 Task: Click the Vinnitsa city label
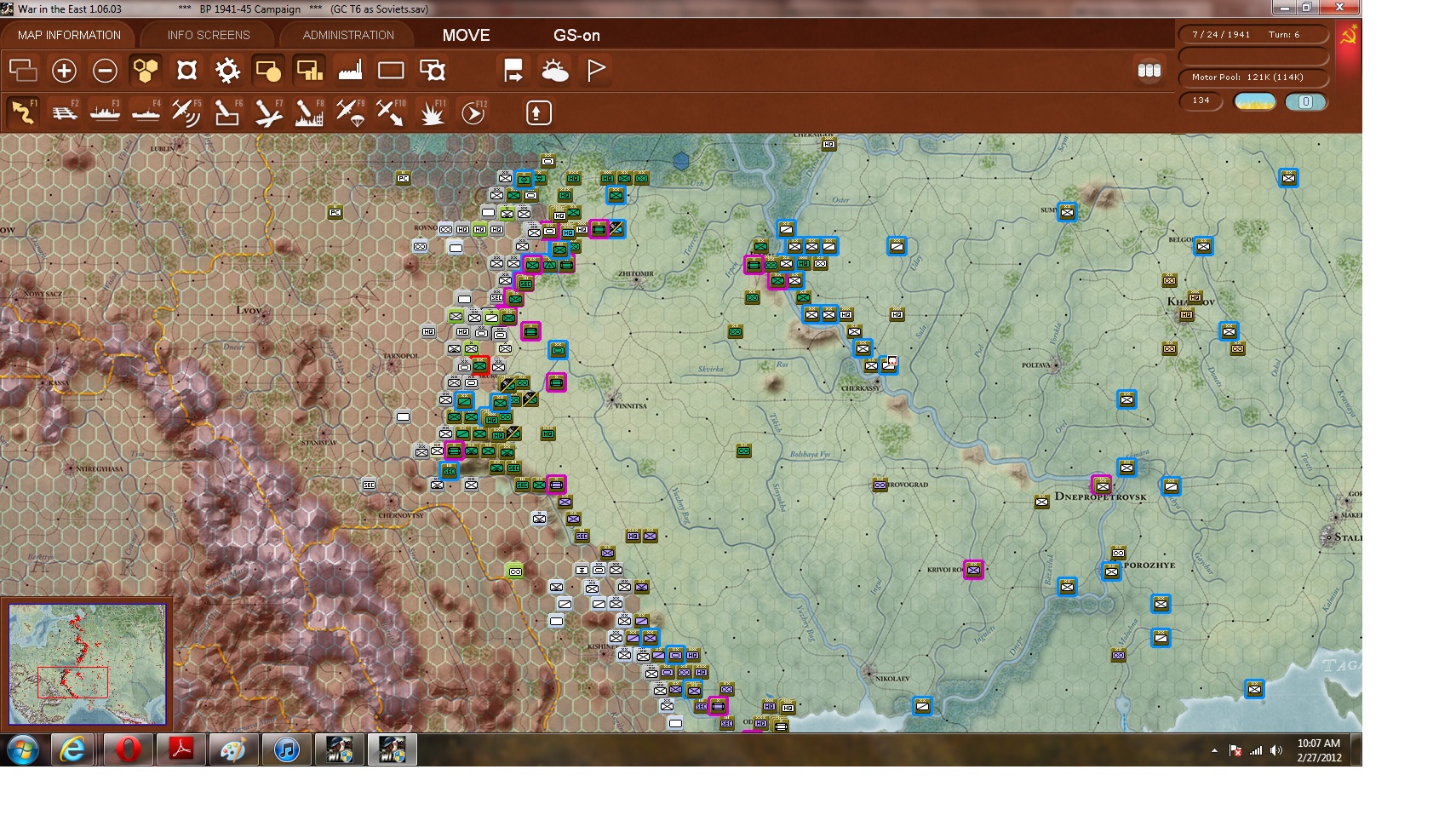631,406
